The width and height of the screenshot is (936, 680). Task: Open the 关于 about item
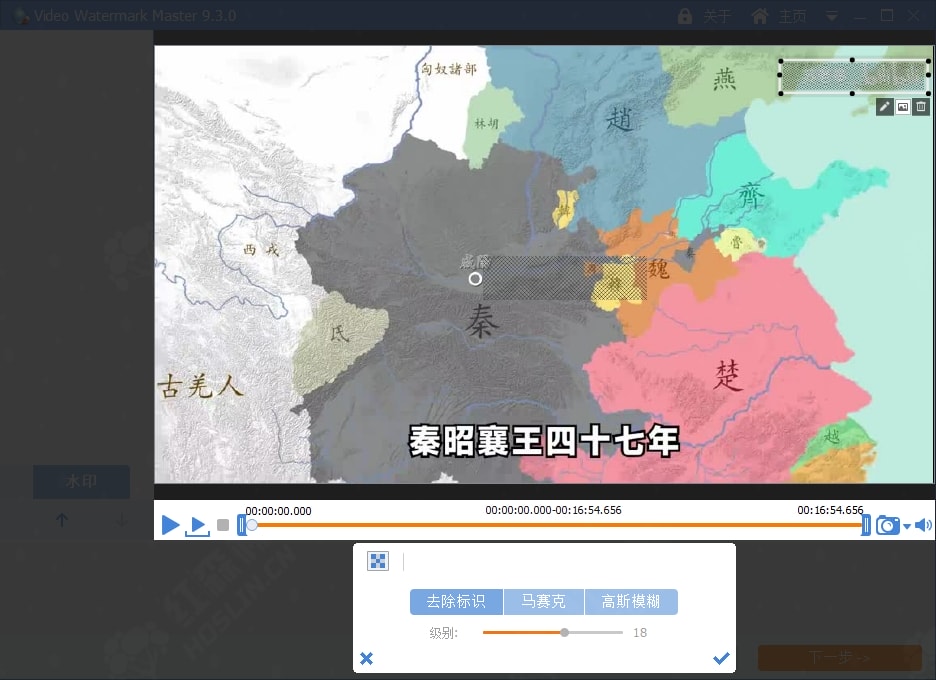[717, 16]
